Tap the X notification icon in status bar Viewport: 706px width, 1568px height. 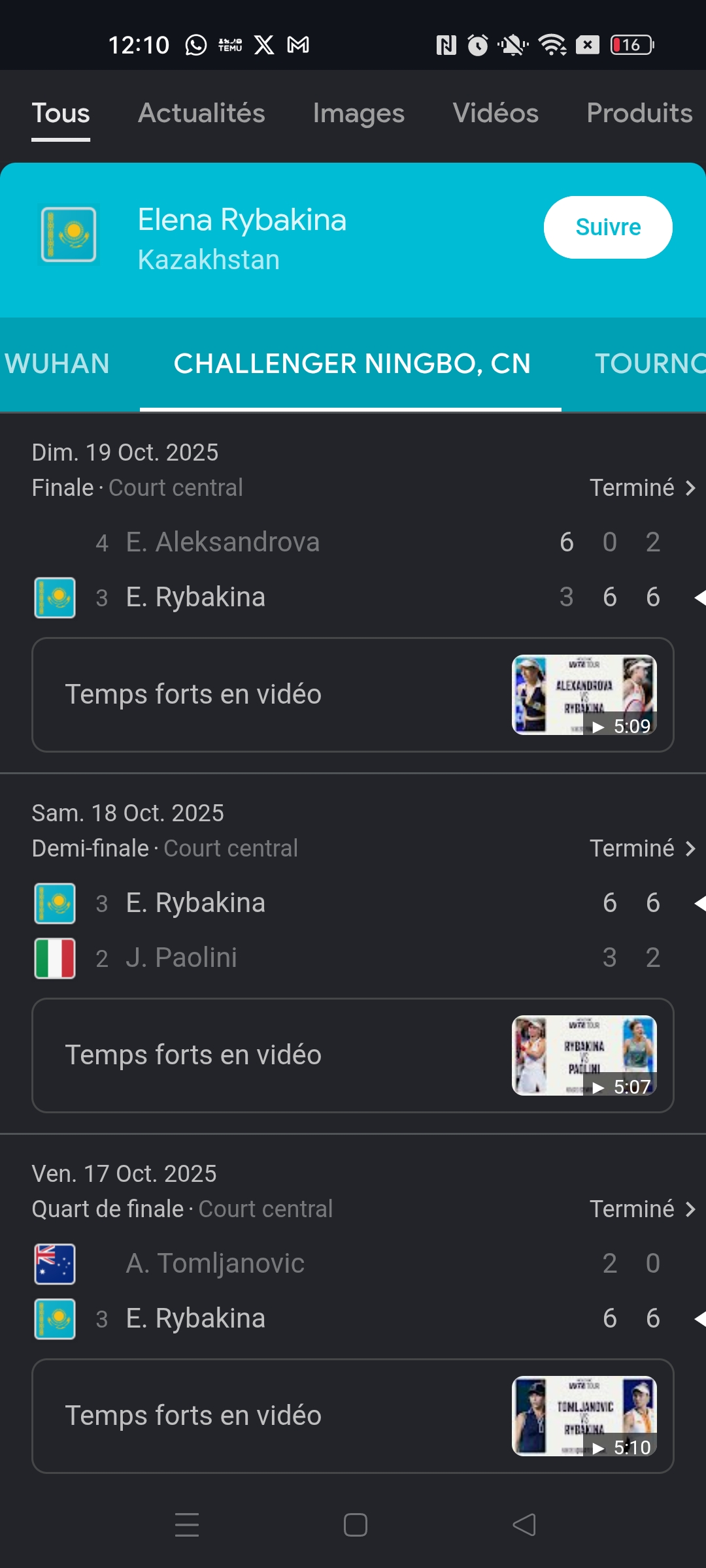264,45
